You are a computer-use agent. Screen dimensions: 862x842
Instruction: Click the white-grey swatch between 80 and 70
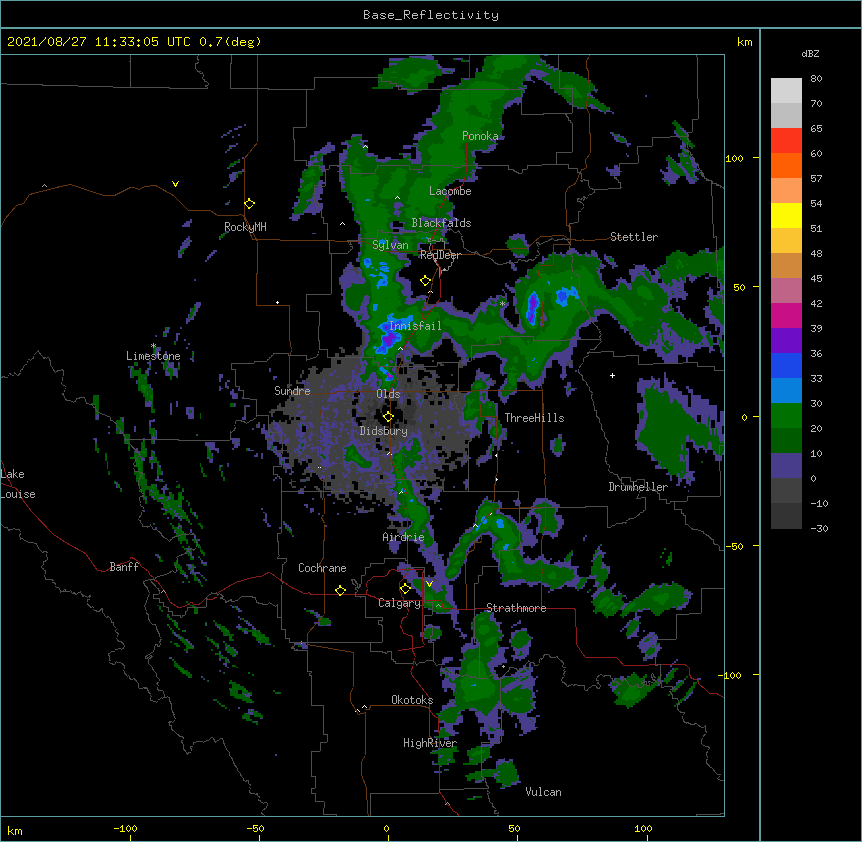point(786,91)
